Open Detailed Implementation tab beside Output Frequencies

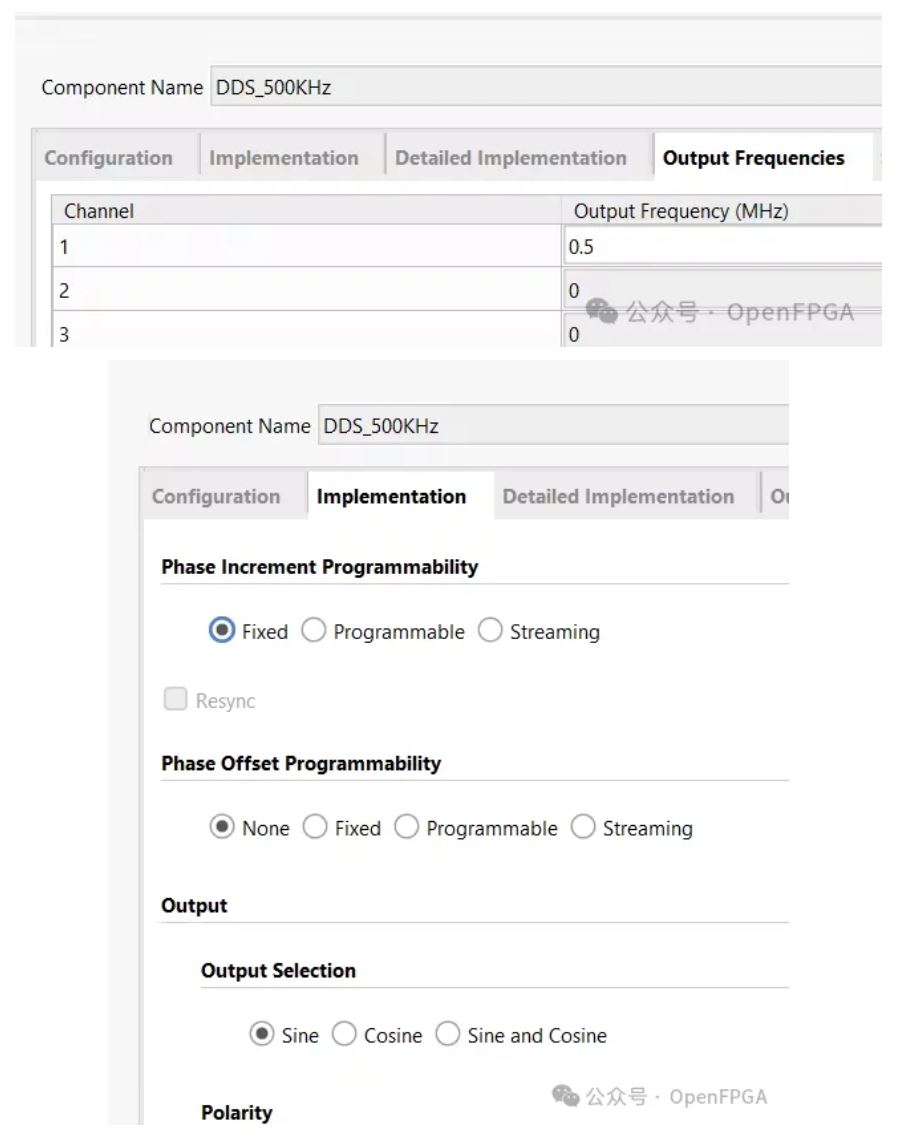(x=510, y=158)
